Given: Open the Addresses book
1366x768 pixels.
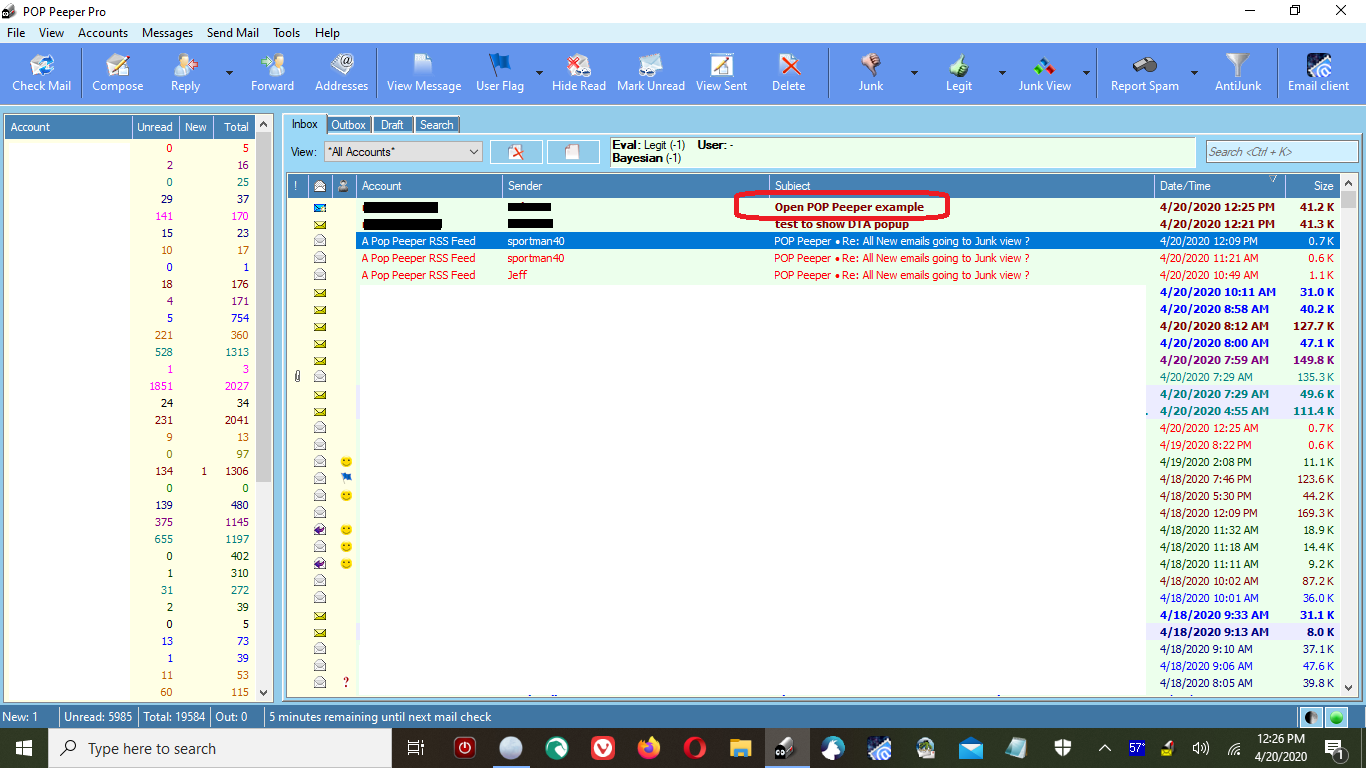Looking at the screenshot, I should 342,73.
